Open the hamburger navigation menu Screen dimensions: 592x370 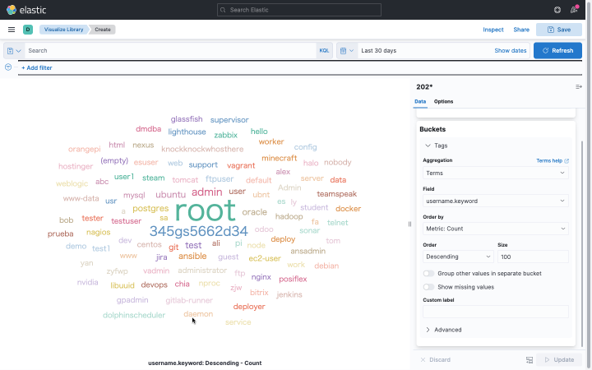point(11,29)
